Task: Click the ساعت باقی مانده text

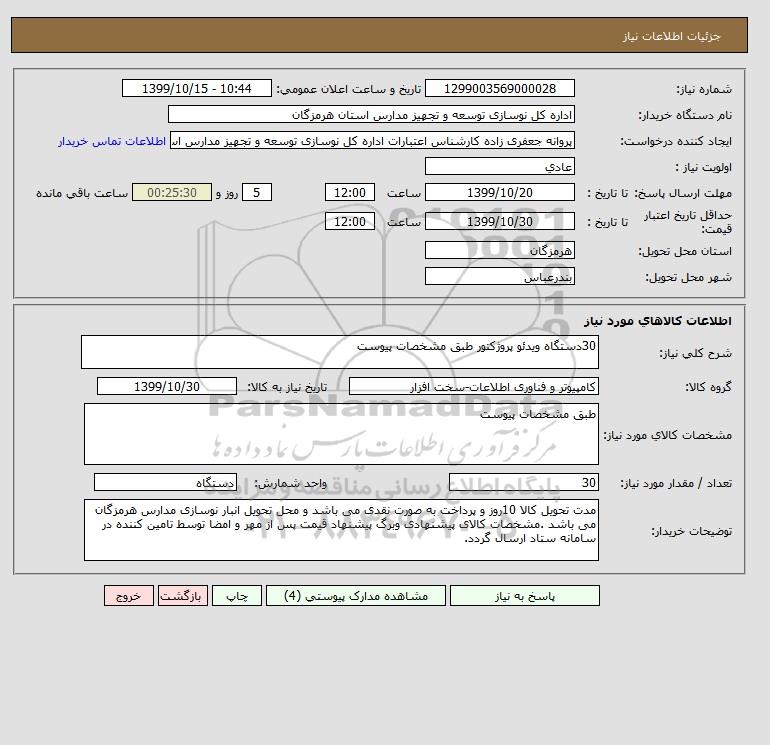Action: pyautogui.click(x=82, y=193)
